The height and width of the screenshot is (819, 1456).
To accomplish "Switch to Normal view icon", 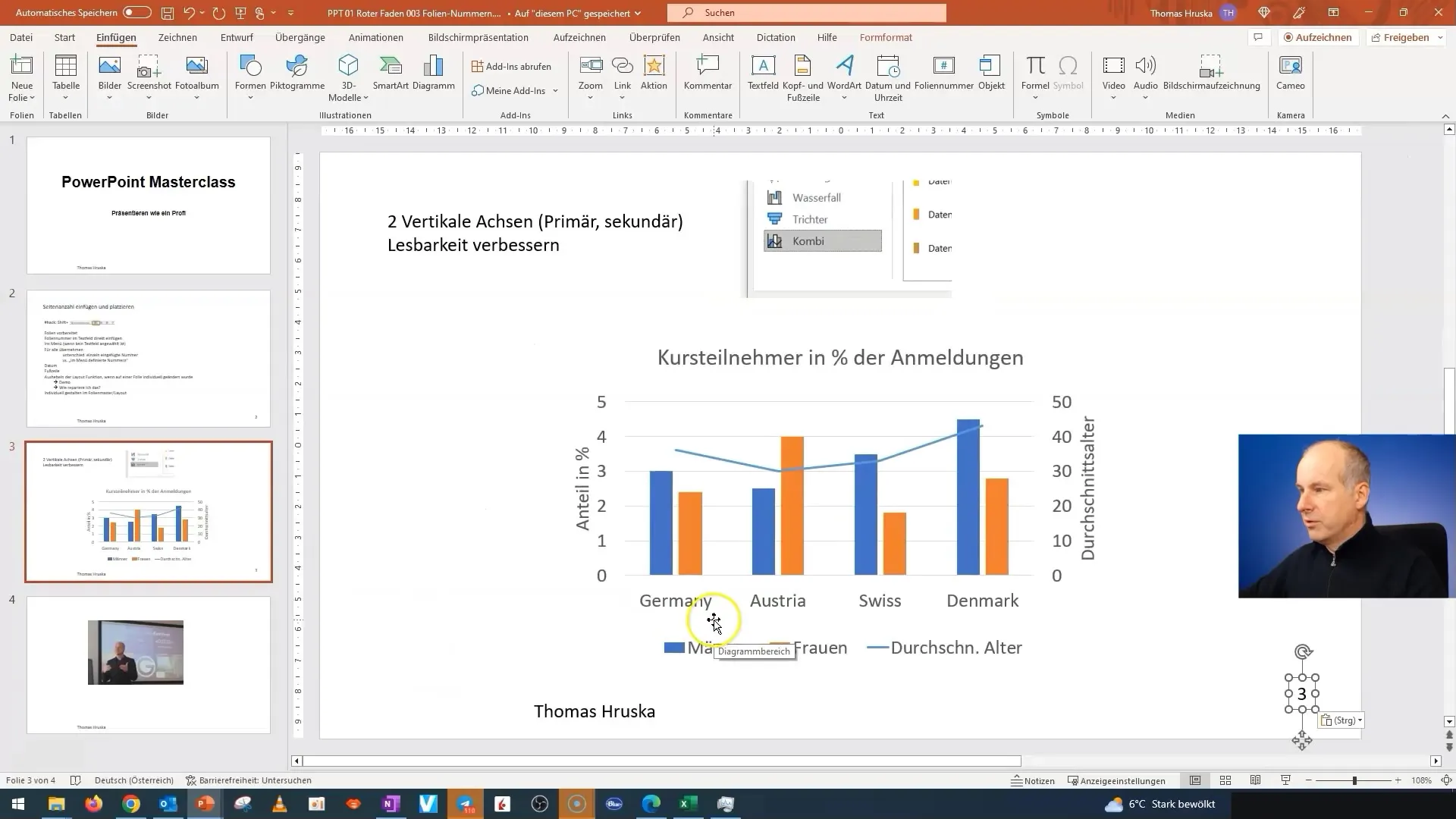I will pyautogui.click(x=1195, y=780).
